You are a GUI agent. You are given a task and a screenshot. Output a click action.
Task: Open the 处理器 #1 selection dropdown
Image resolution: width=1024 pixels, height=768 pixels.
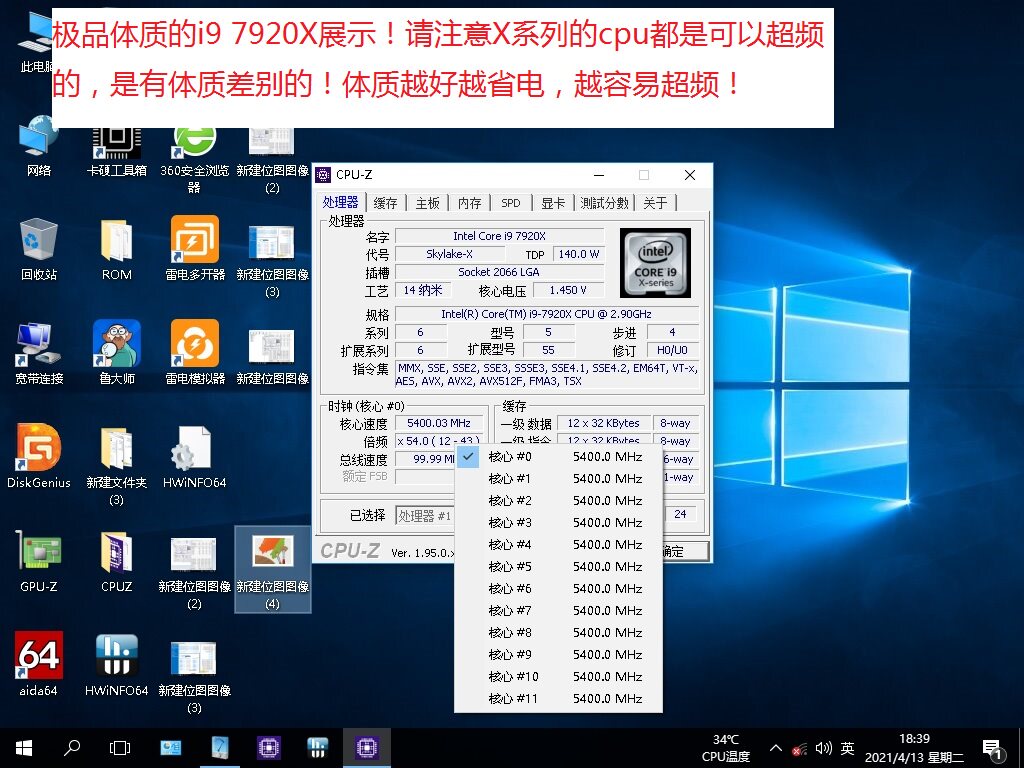pos(425,516)
